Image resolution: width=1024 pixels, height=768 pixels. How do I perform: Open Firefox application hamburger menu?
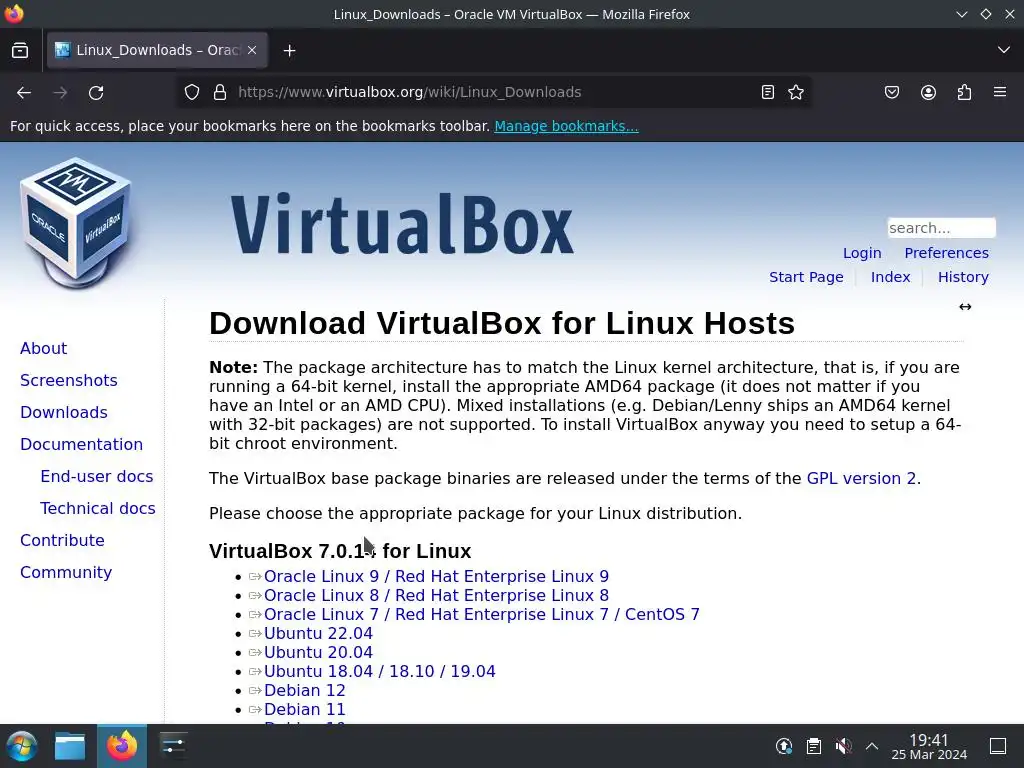pos(1000,92)
